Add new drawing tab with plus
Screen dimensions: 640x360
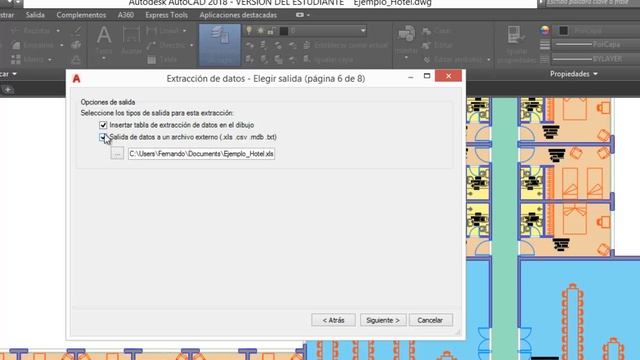tap(7, 89)
